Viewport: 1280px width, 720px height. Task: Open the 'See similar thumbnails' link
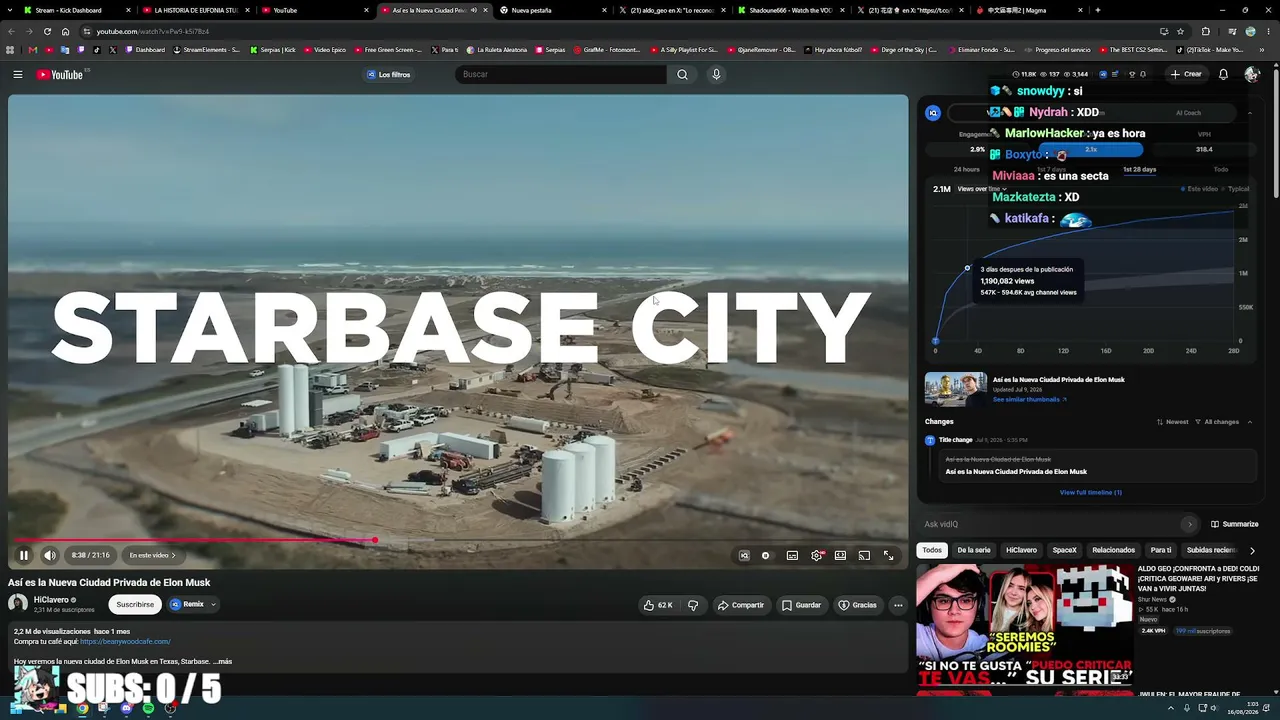(x=1030, y=400)
